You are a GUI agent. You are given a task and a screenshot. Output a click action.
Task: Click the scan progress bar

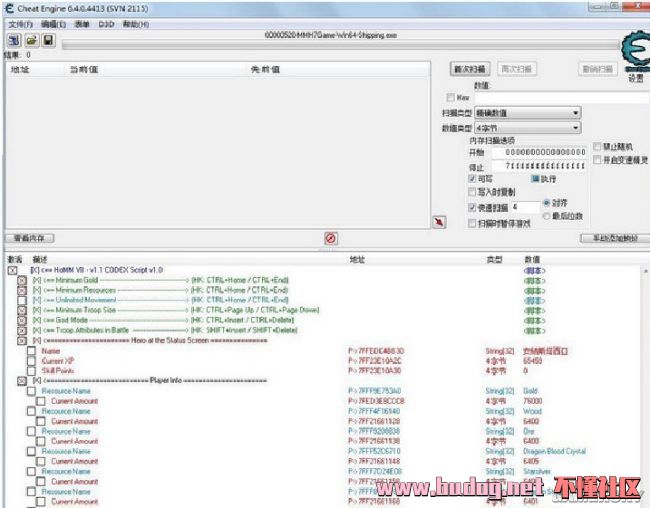pyautogui.click(x=341, y=45)
